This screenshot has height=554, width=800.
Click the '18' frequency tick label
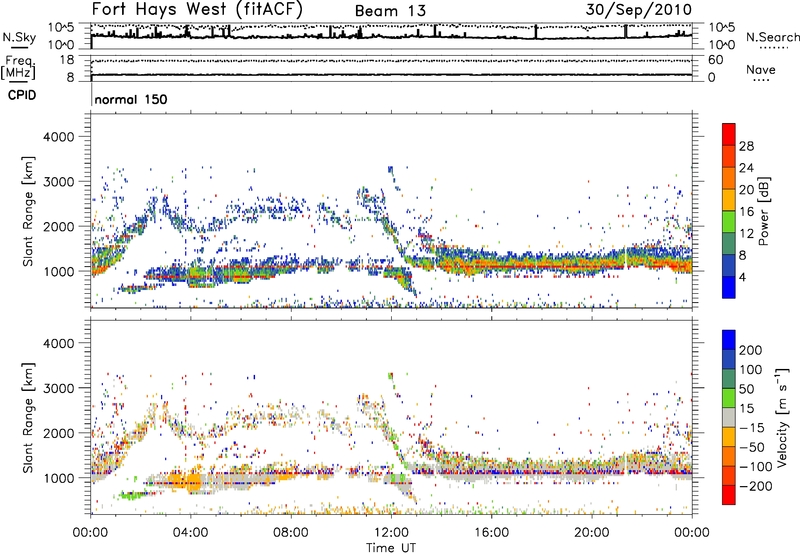(66, 60)
